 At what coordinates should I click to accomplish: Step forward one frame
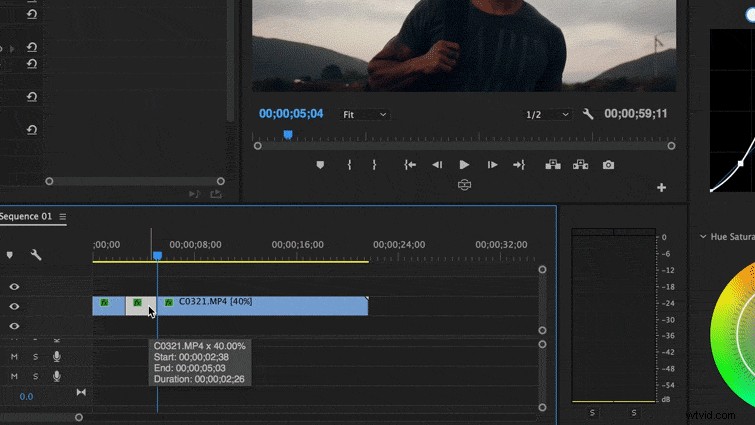pos(492,165)
